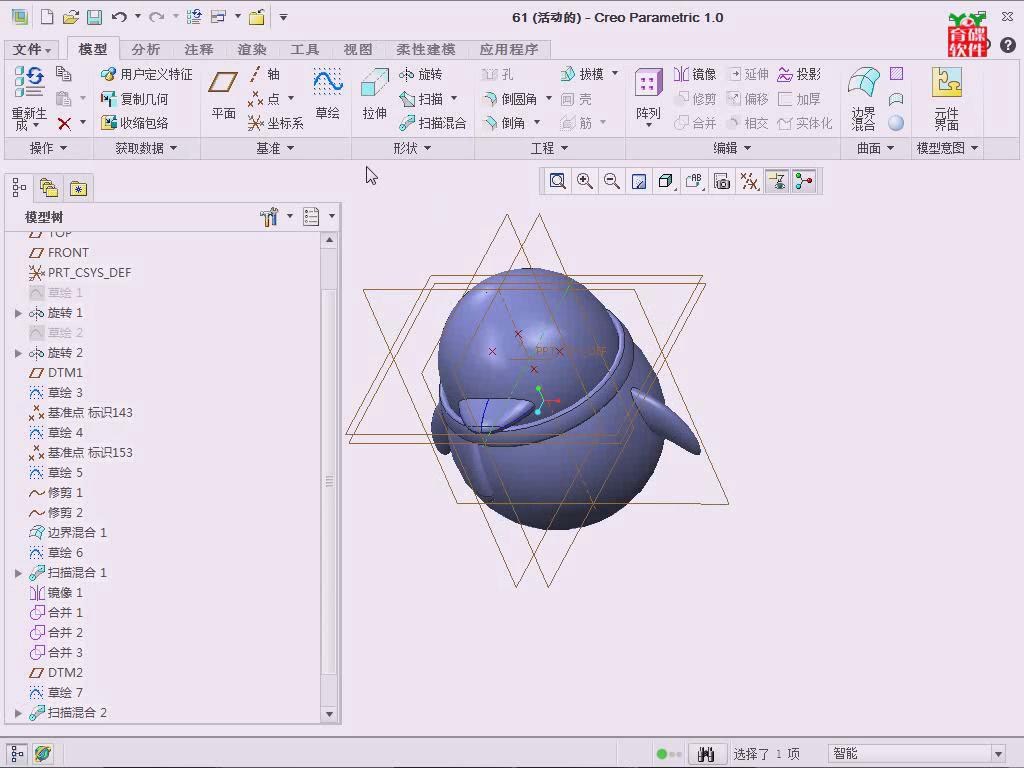Click the Pattern (阵列) tool
Viewport: 1024px width, 768px height.
(648, 97)
